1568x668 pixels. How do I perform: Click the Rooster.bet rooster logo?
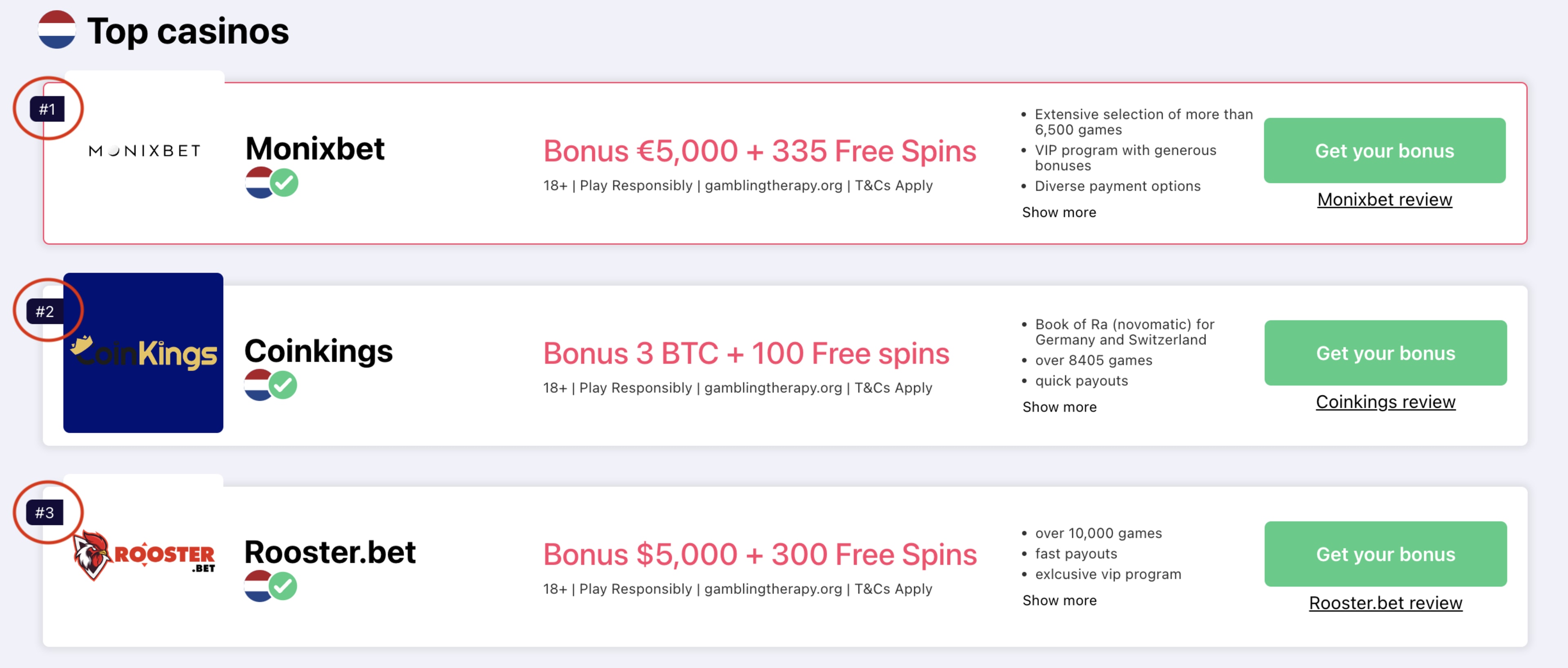click(x=144, y=554)
